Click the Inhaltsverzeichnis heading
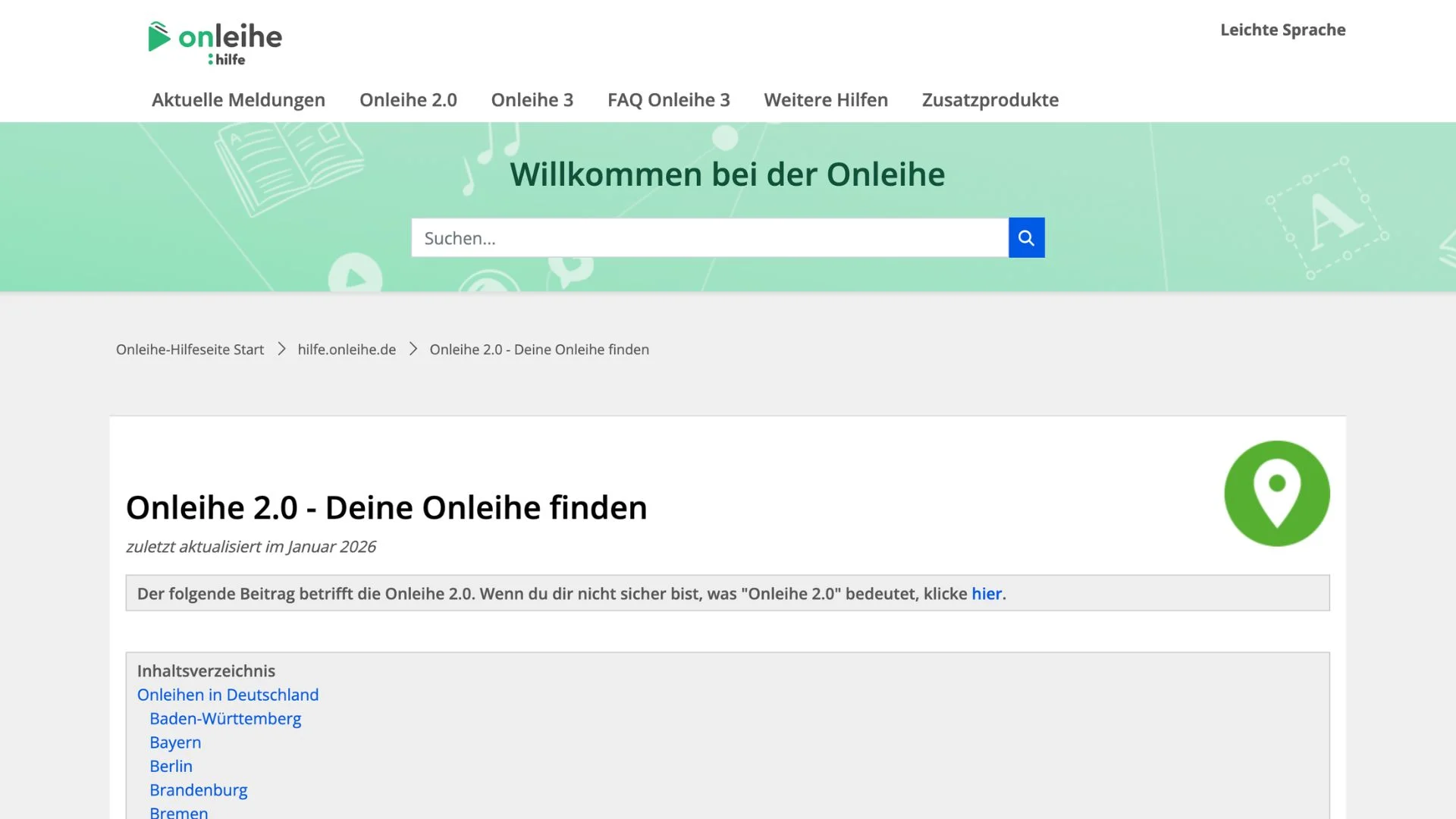The width and height of the screenshot is (1456, 819). (206, 671)
